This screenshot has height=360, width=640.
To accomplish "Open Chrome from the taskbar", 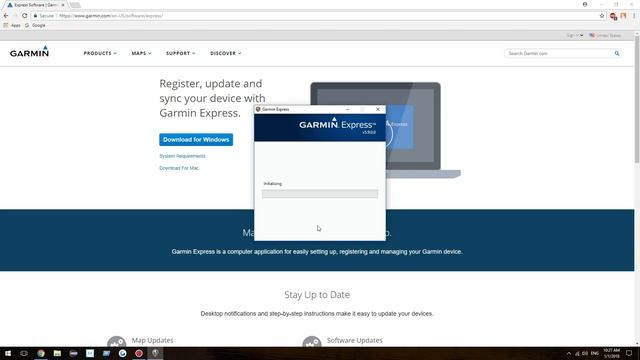I will click(41, 353).
